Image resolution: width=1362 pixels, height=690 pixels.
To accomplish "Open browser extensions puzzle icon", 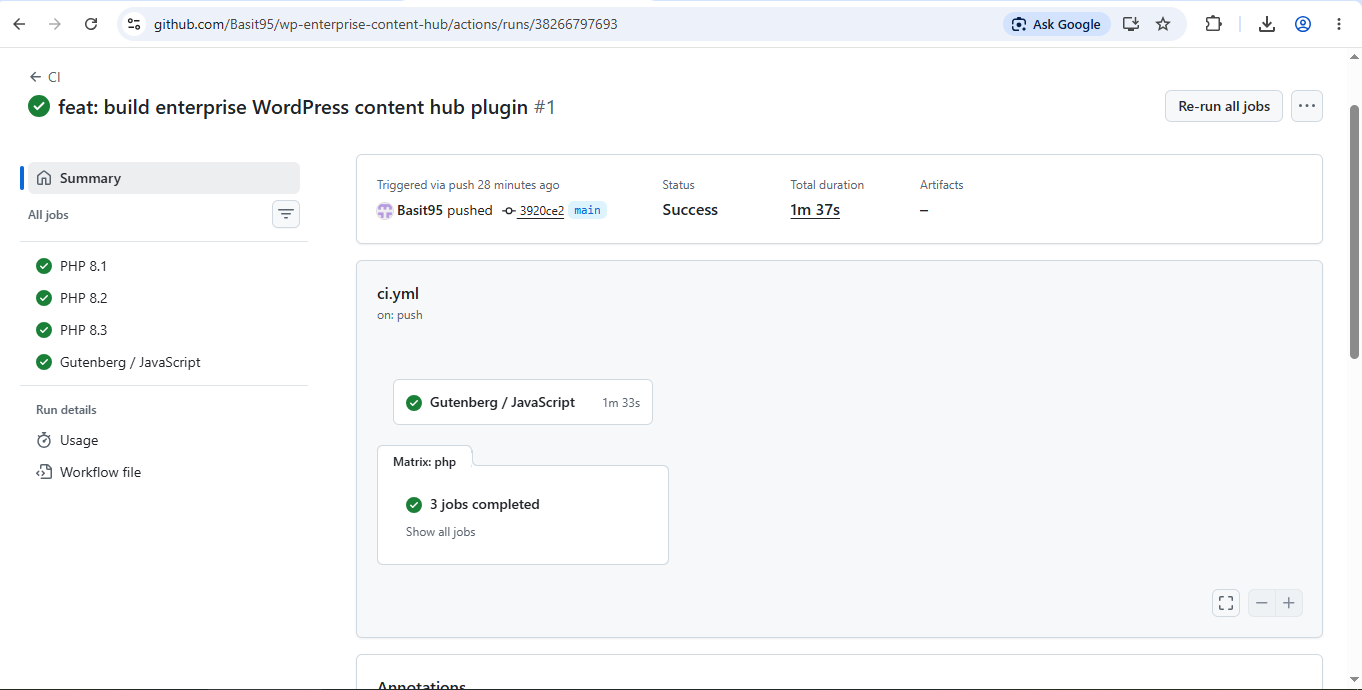I will 1214,24.
